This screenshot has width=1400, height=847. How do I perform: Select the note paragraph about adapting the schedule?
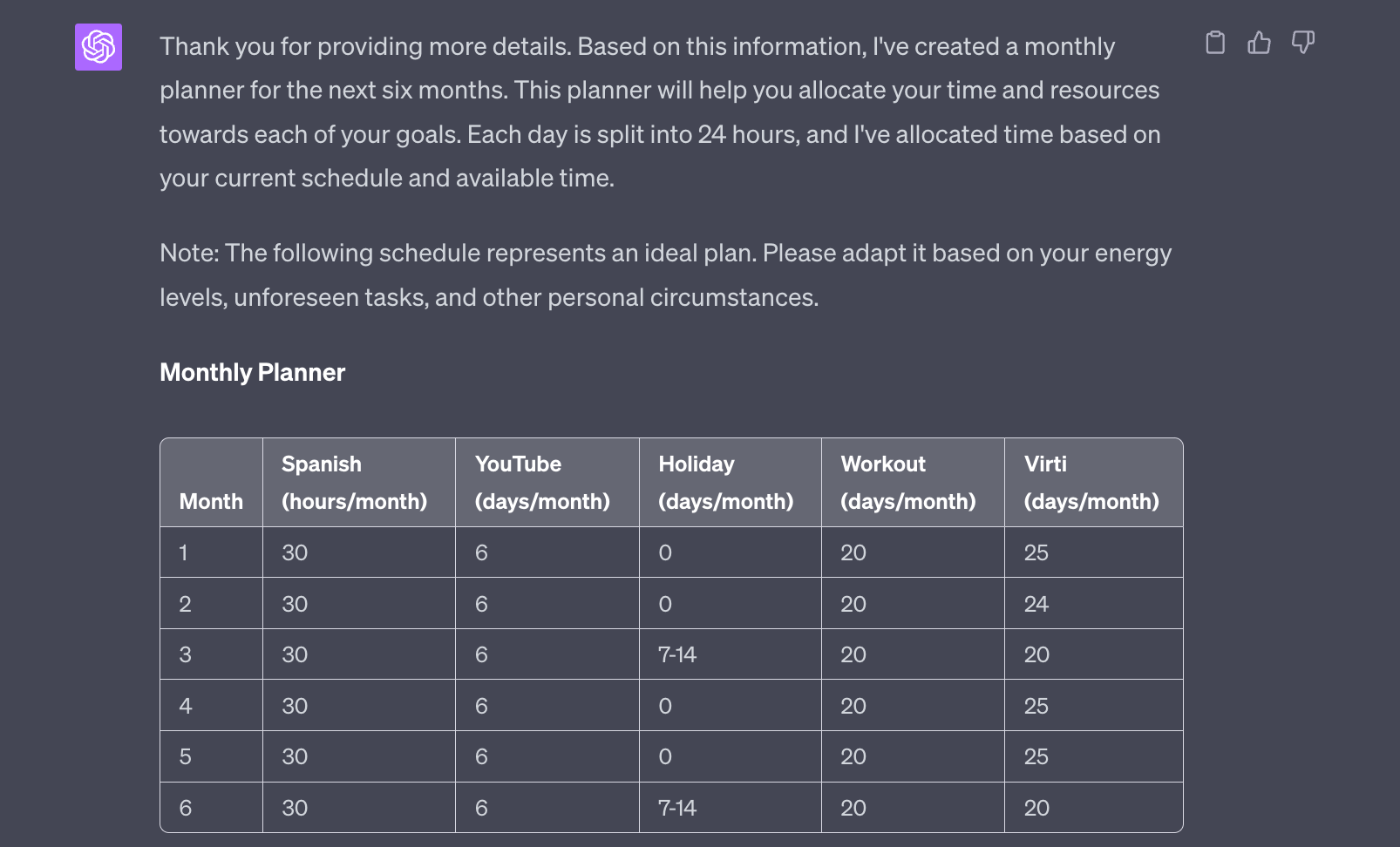665,274
